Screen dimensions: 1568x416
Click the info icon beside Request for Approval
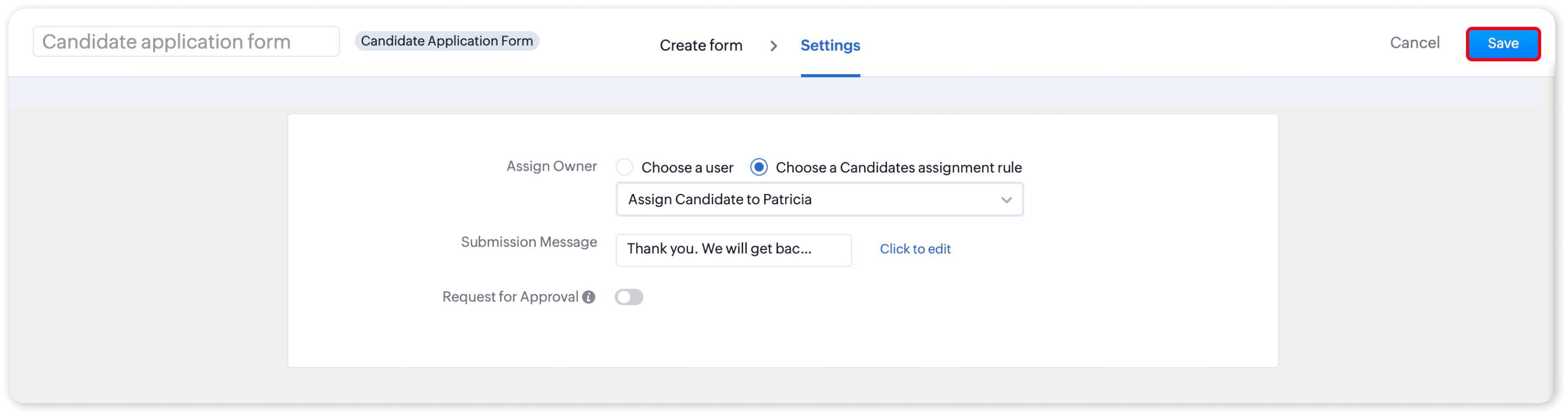click(x=588, y=297)
